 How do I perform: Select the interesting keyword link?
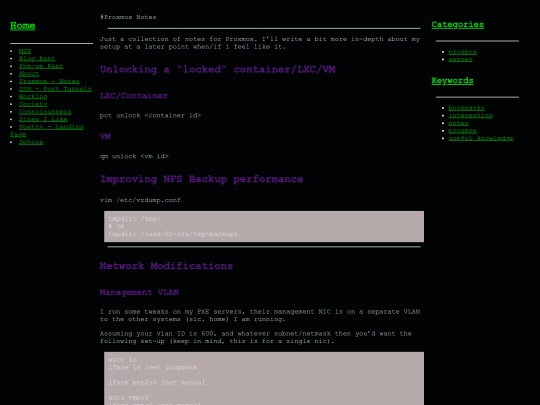(470, 115)
